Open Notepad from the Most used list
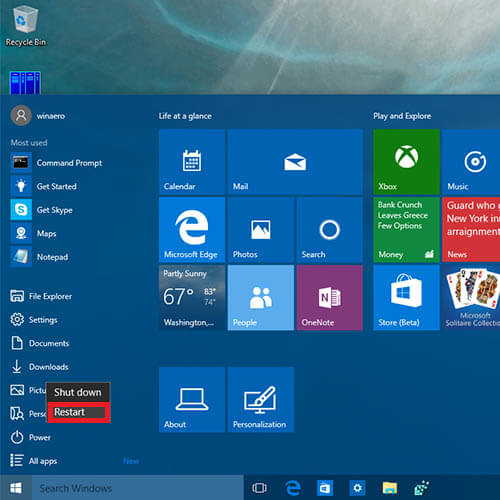 (40, 257)
